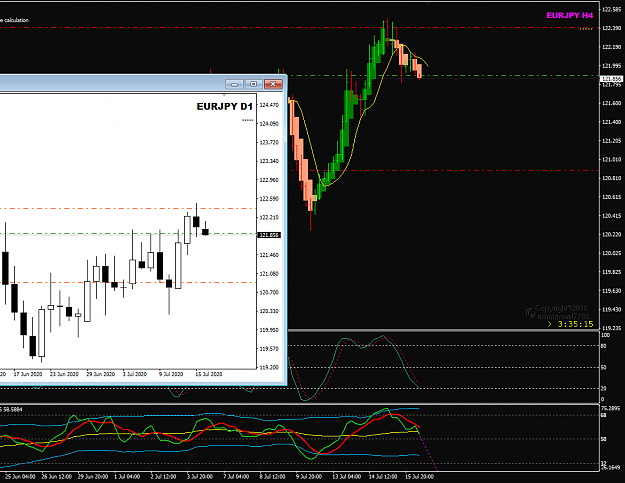This screenshot has width=625, height=483.
Task: Click the 121.400 price on H4 axis
Action: click(611, 122)
